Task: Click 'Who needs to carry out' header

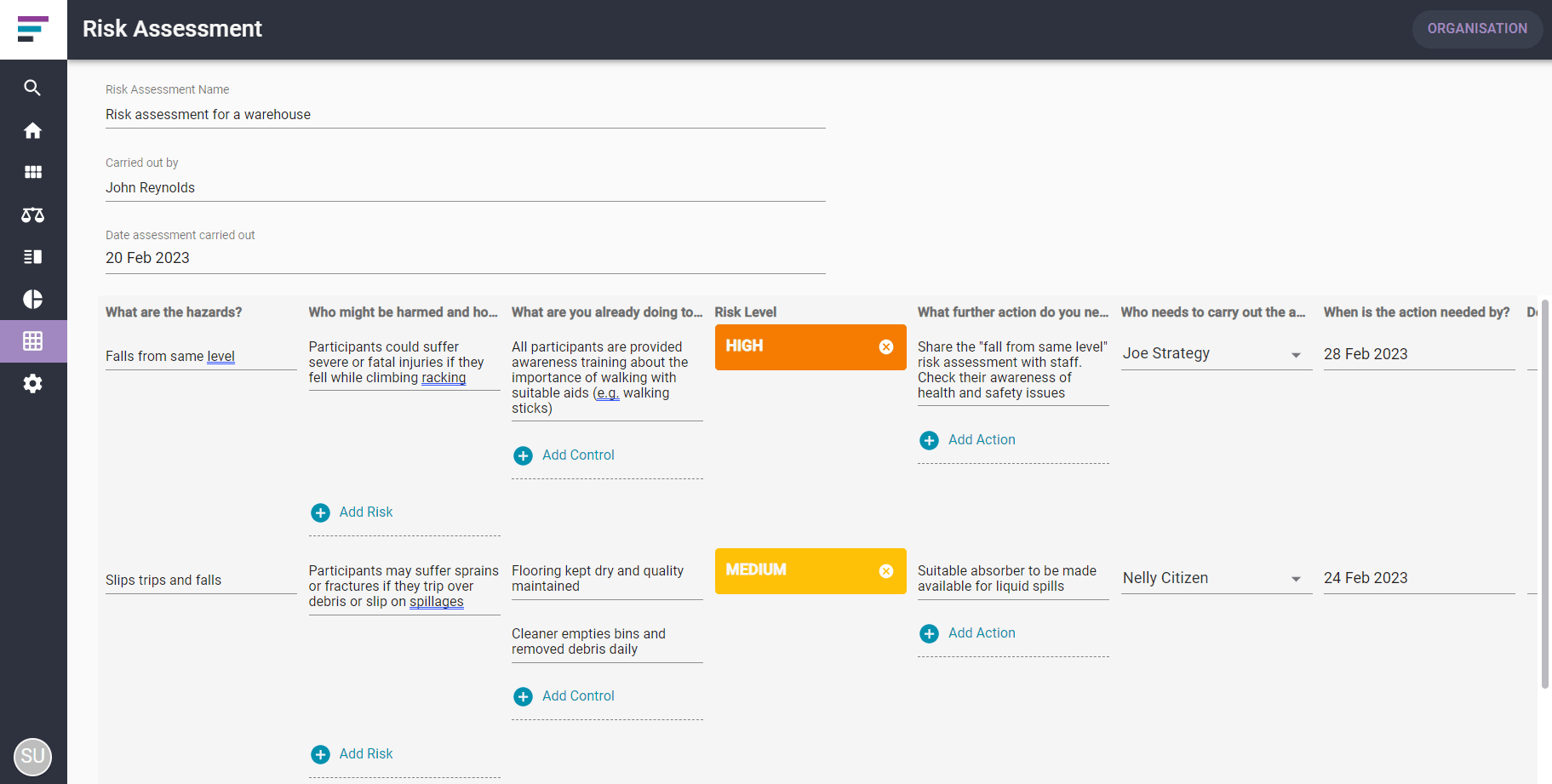Action: [x=1213, y=312]
